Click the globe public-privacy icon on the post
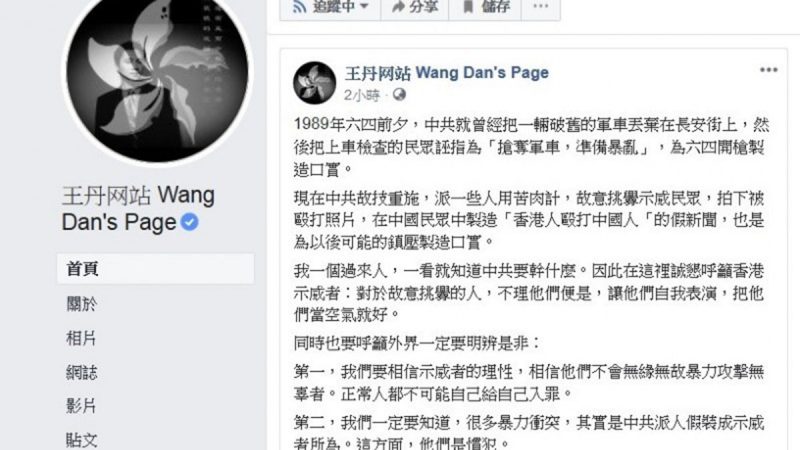The width and height of the screenshot is (800, 450). click(399, 94)
